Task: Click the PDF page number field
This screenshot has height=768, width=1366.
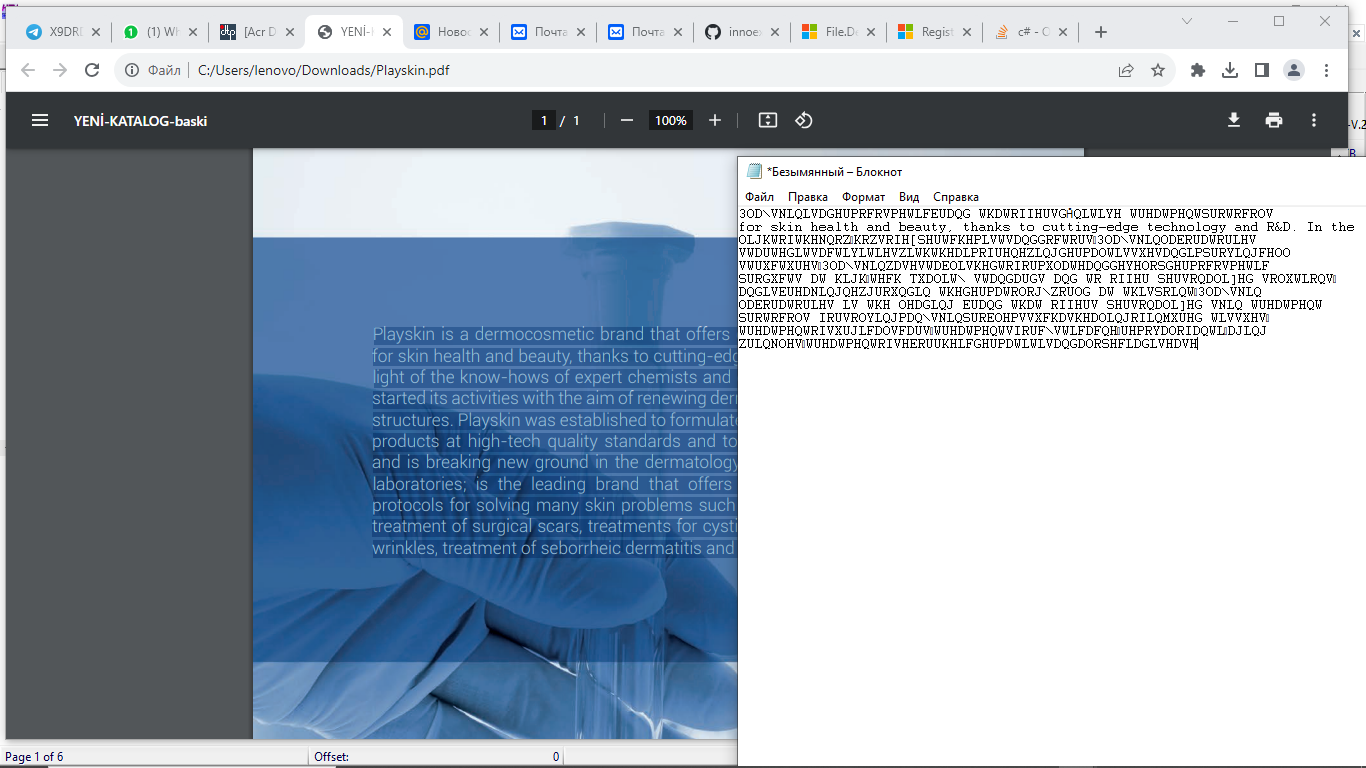Action: coord(544,120)
